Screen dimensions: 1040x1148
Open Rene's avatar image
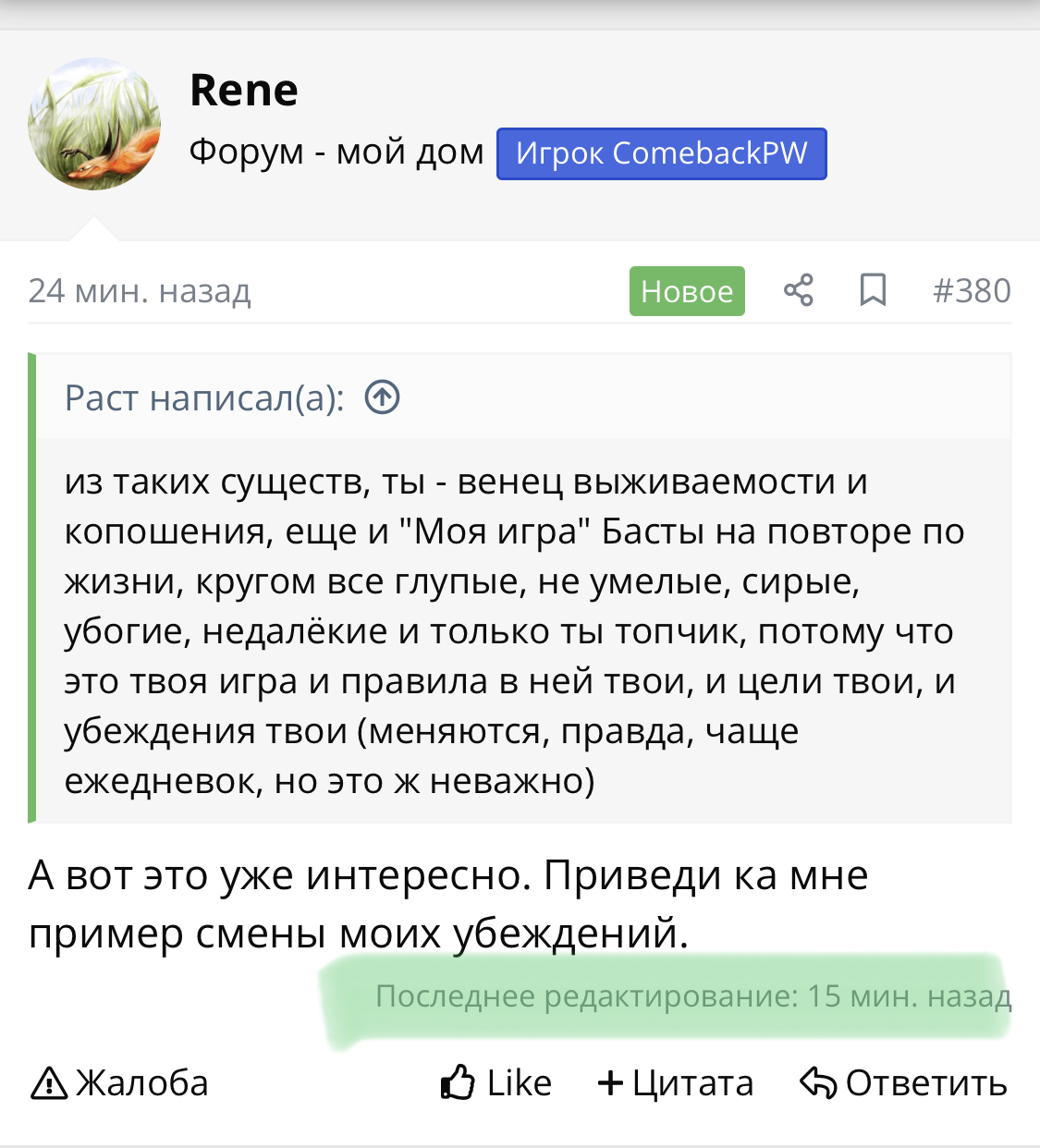tap(94, 124)
